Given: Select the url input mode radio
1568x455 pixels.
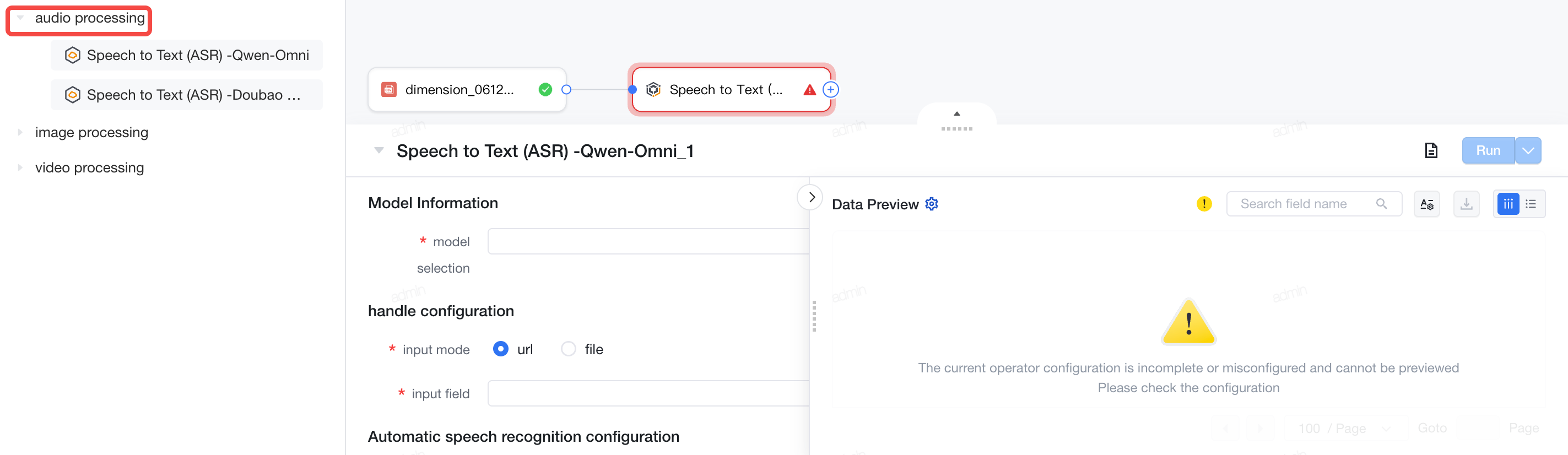Looking at the screenshot, I should [x=500, y=349].
